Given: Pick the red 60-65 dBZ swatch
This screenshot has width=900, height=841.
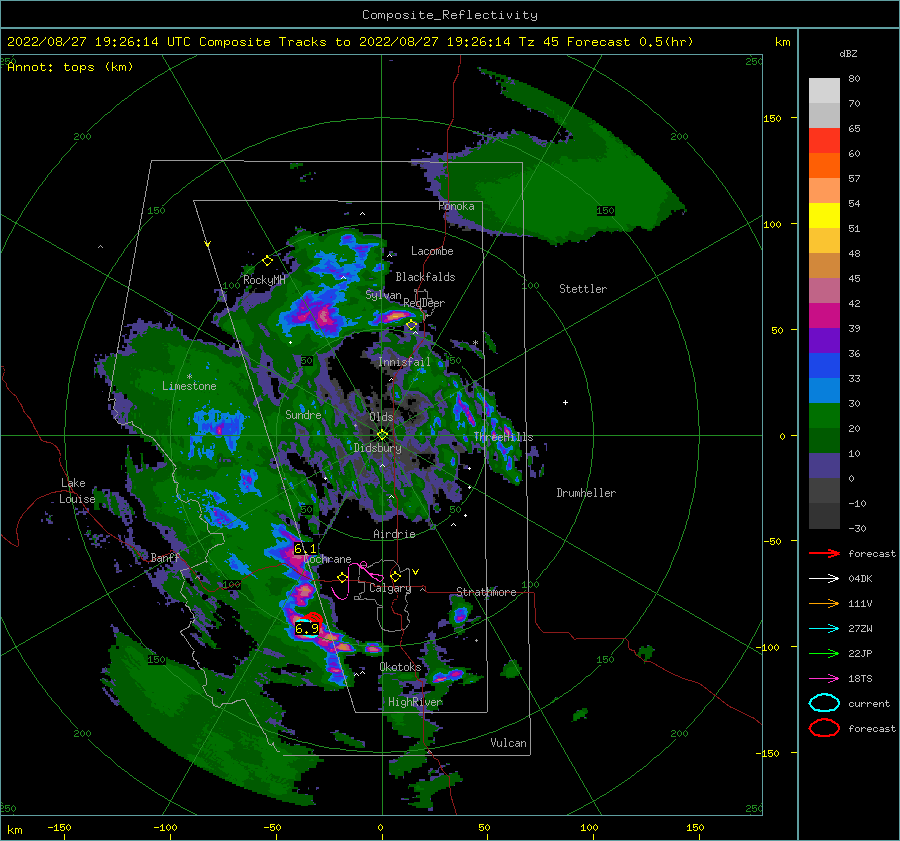Looking at the screenshot, I should 824,141.
